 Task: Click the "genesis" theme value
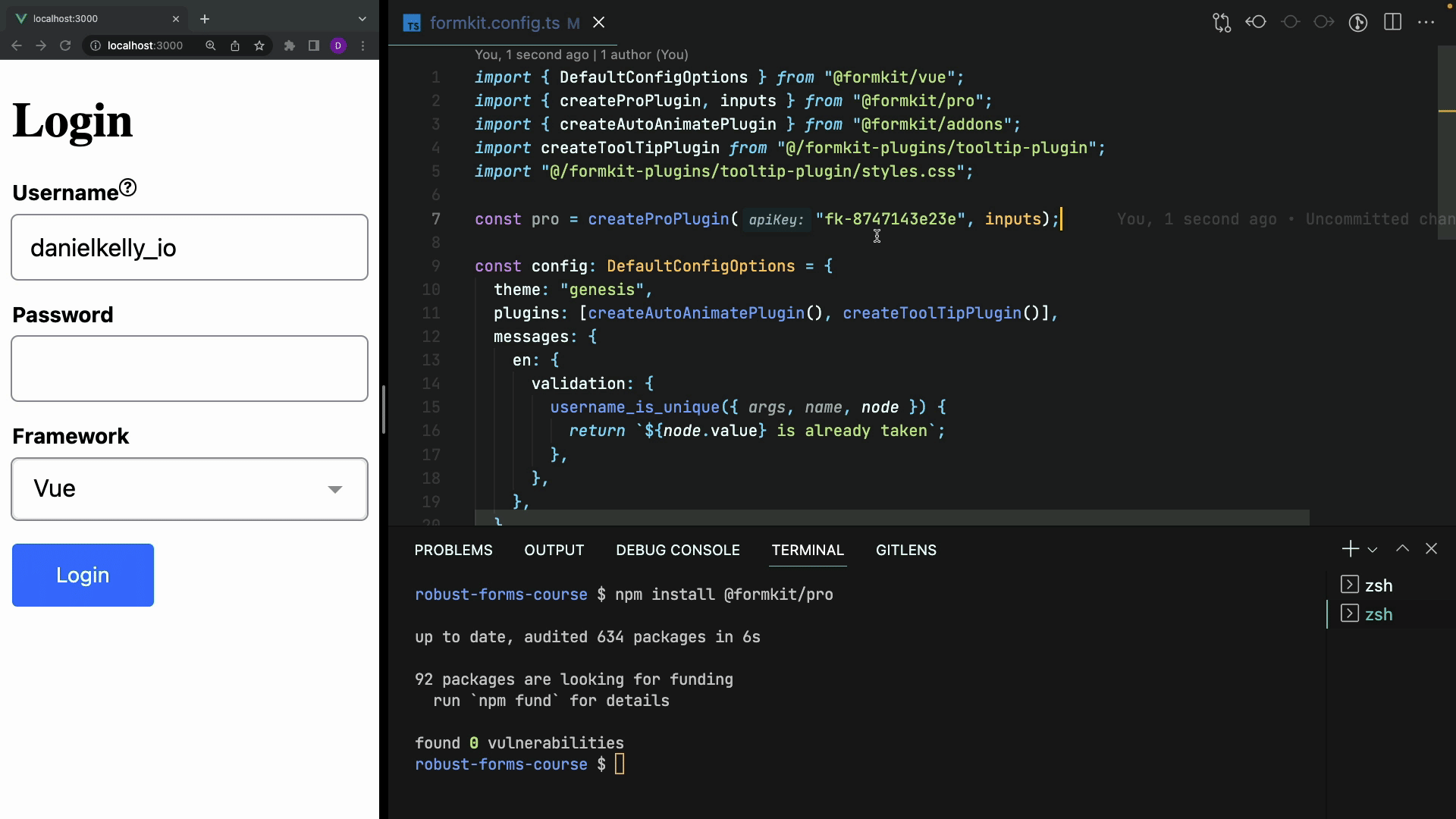(602, 290)
